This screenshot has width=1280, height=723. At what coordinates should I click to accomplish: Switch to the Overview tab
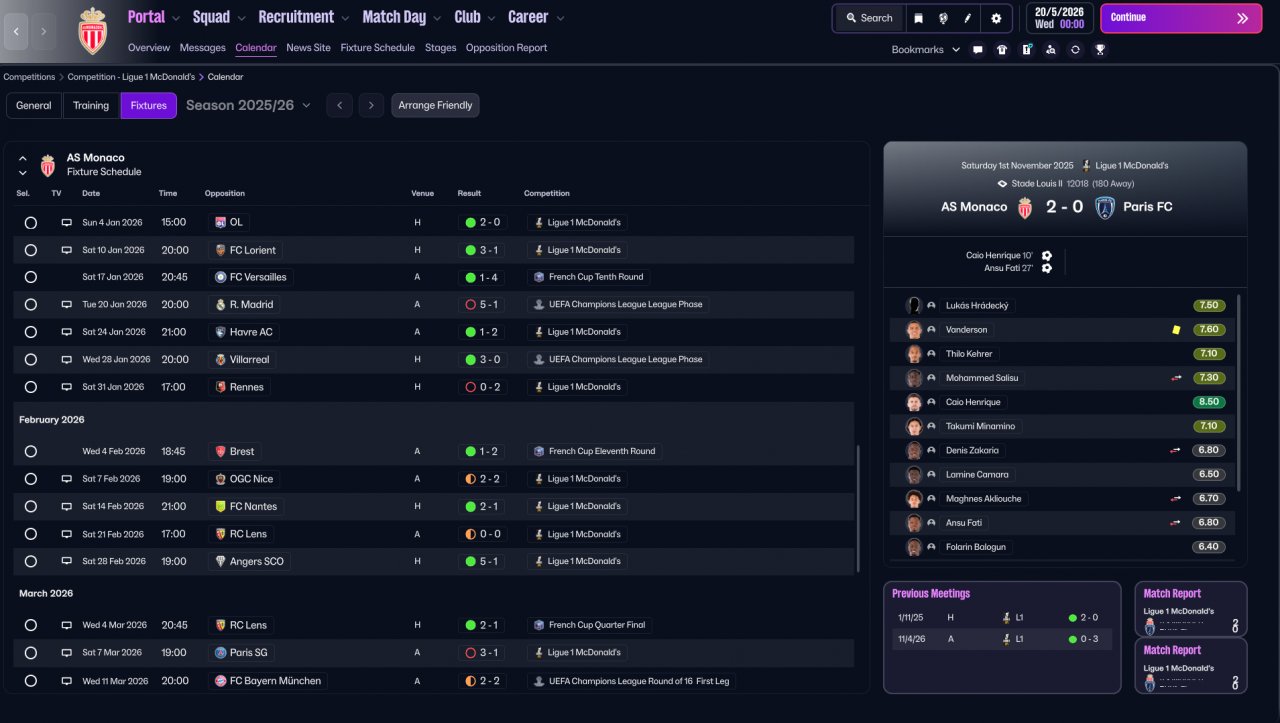(149, 48)
